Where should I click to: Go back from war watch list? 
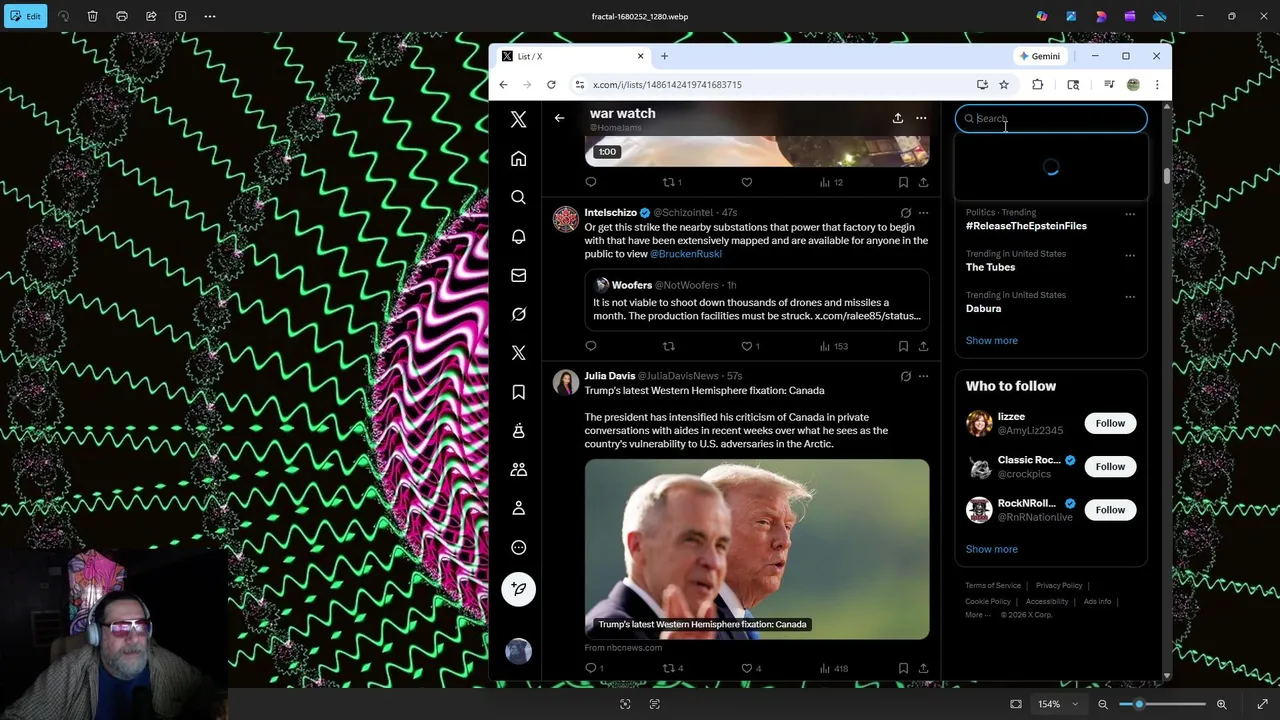coord(559,118)
